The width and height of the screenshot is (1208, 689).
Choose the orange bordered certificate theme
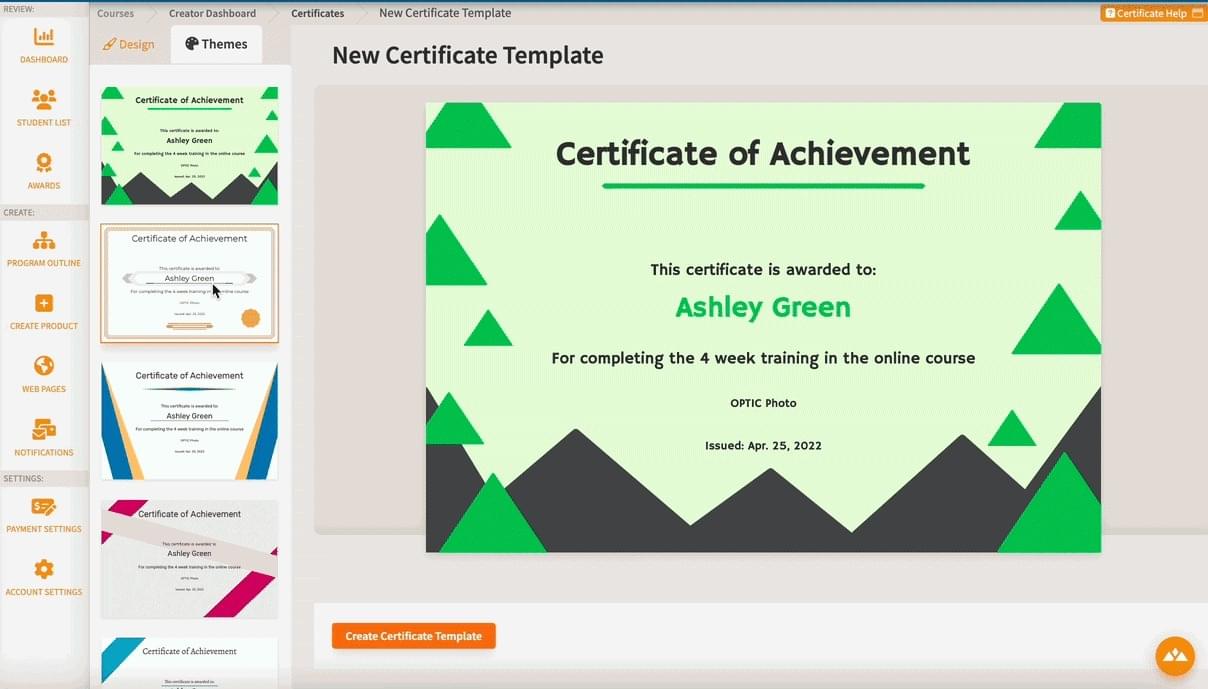tap(189, 283)
